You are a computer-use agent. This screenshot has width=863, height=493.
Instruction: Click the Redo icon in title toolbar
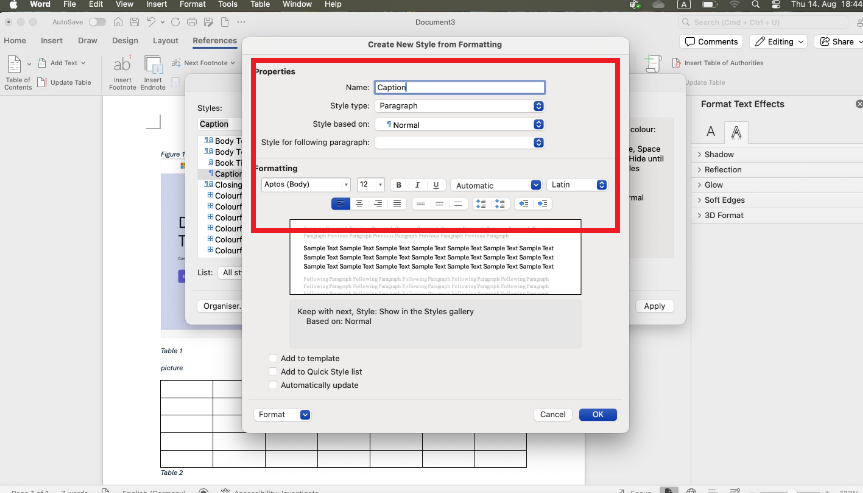click(x=176, y=22)
